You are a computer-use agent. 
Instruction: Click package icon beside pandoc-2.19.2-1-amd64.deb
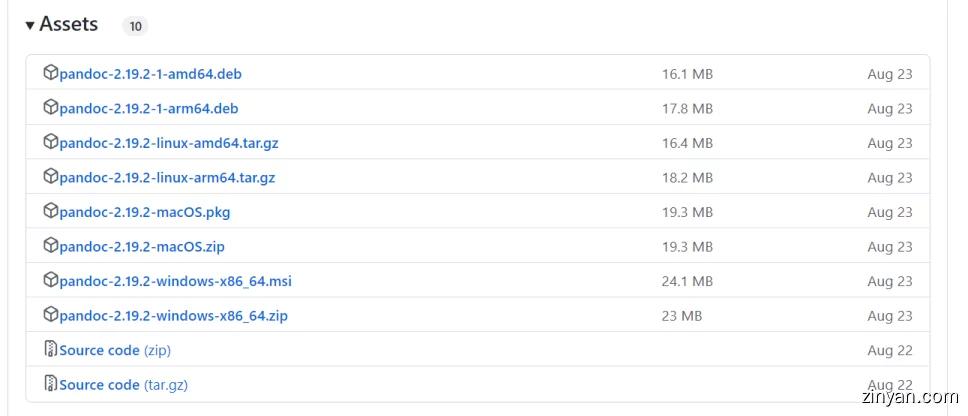(51, 73)
